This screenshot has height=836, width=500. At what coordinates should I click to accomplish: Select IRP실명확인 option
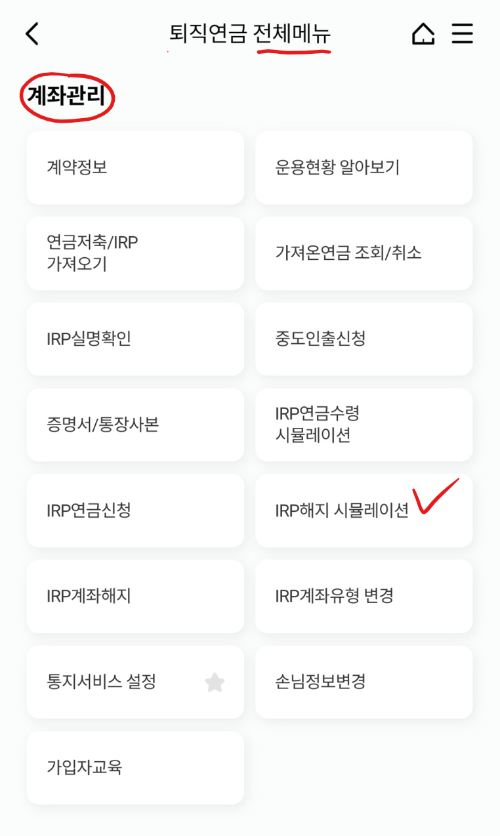[135, 339]
